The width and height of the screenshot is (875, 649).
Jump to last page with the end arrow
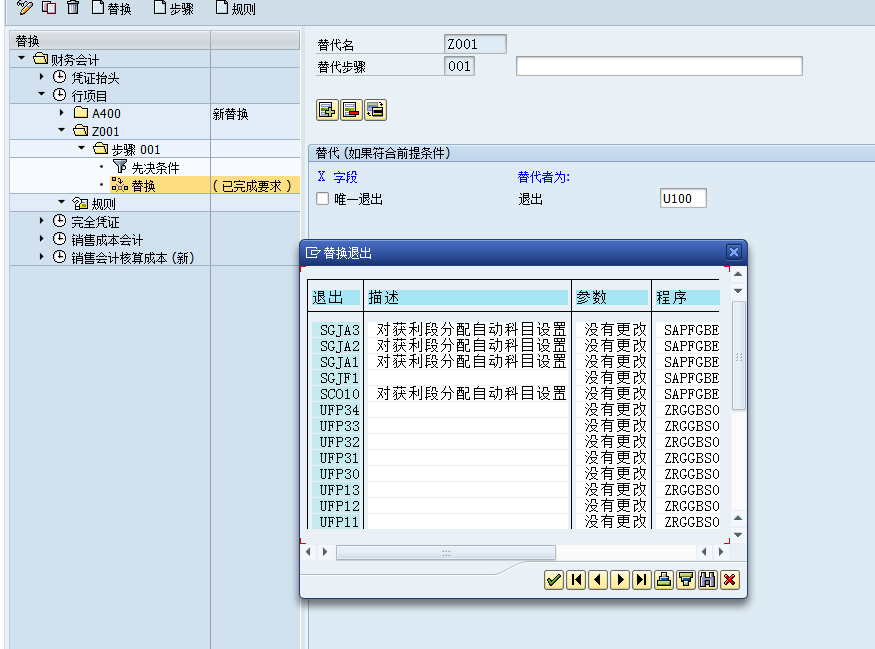click(x=641, y=580)
